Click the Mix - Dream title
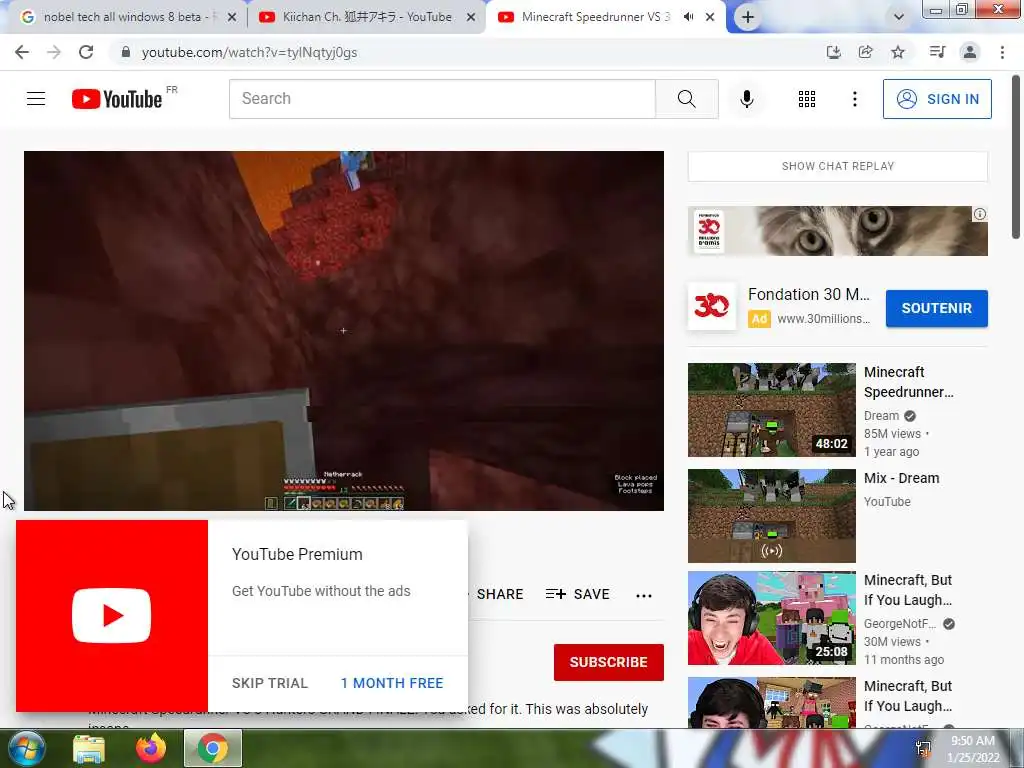The height and width of the screenshot is (768, 1024). 901,478
